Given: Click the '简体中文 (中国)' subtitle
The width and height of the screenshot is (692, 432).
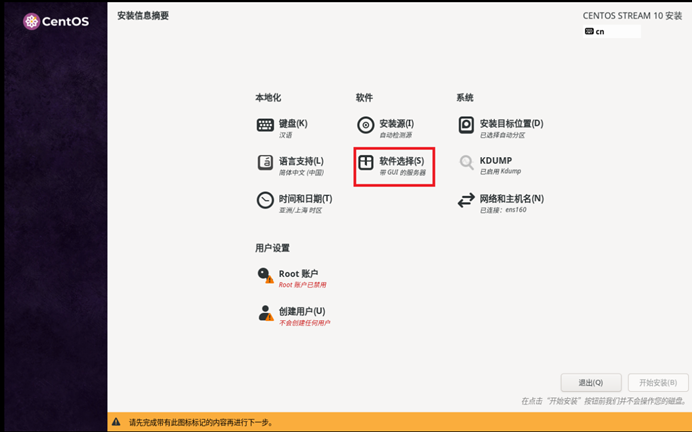Looking at the screenshot, I should [301, 173].
